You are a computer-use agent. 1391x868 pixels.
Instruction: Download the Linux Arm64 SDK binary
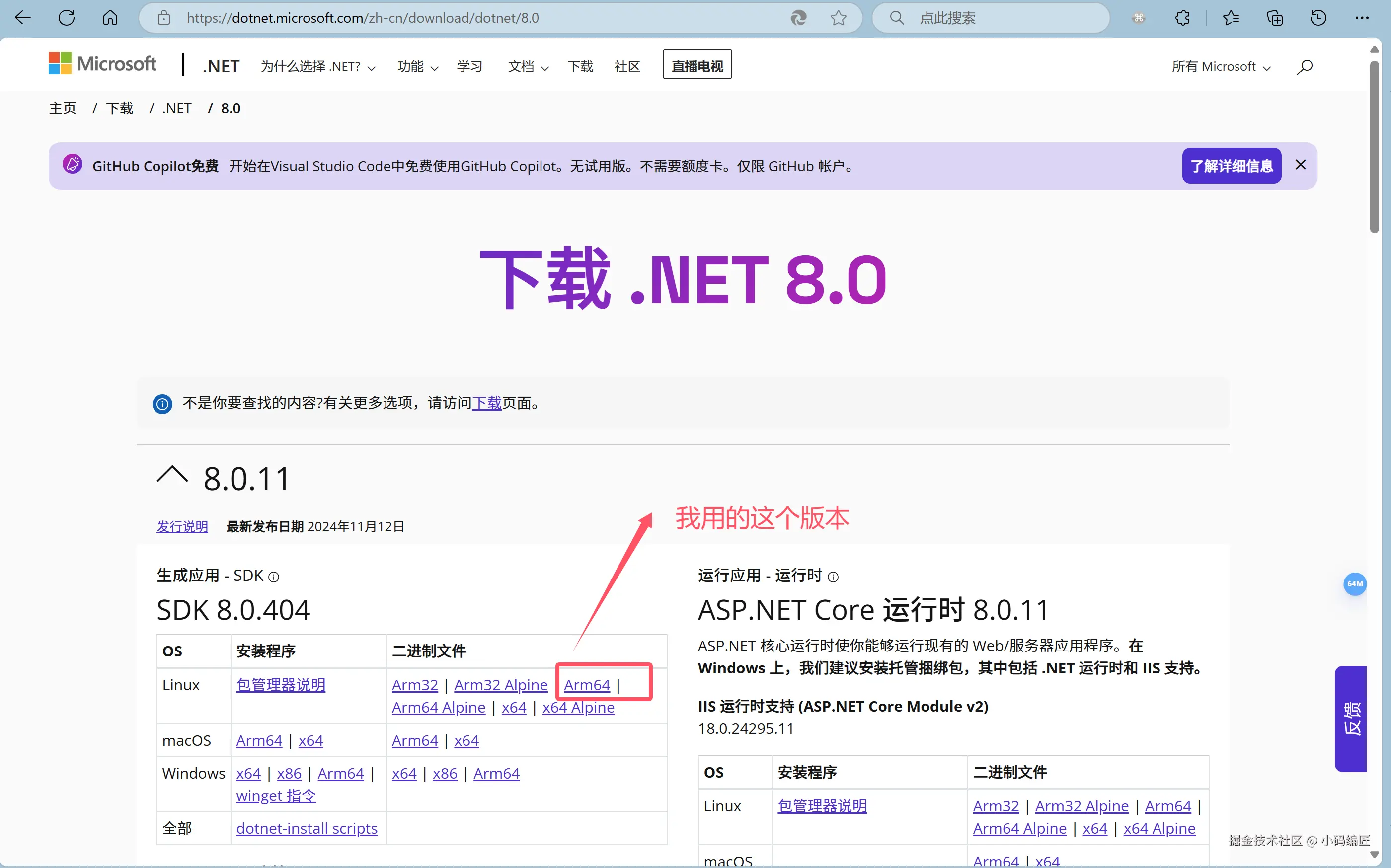[x=586, y=684]
